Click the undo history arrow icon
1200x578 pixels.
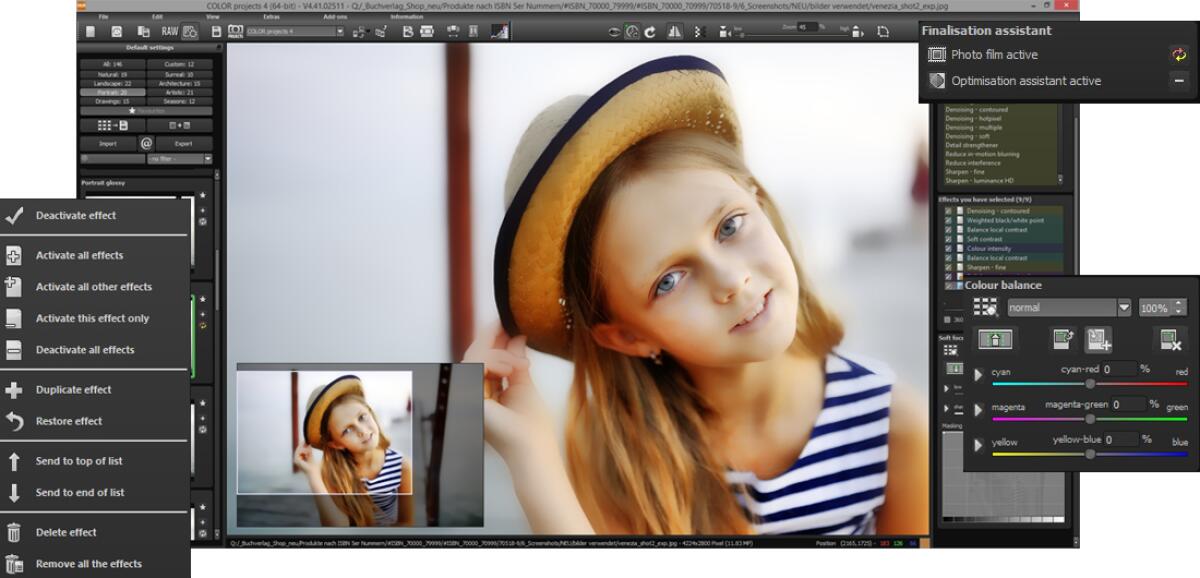[x=648, y=31]
